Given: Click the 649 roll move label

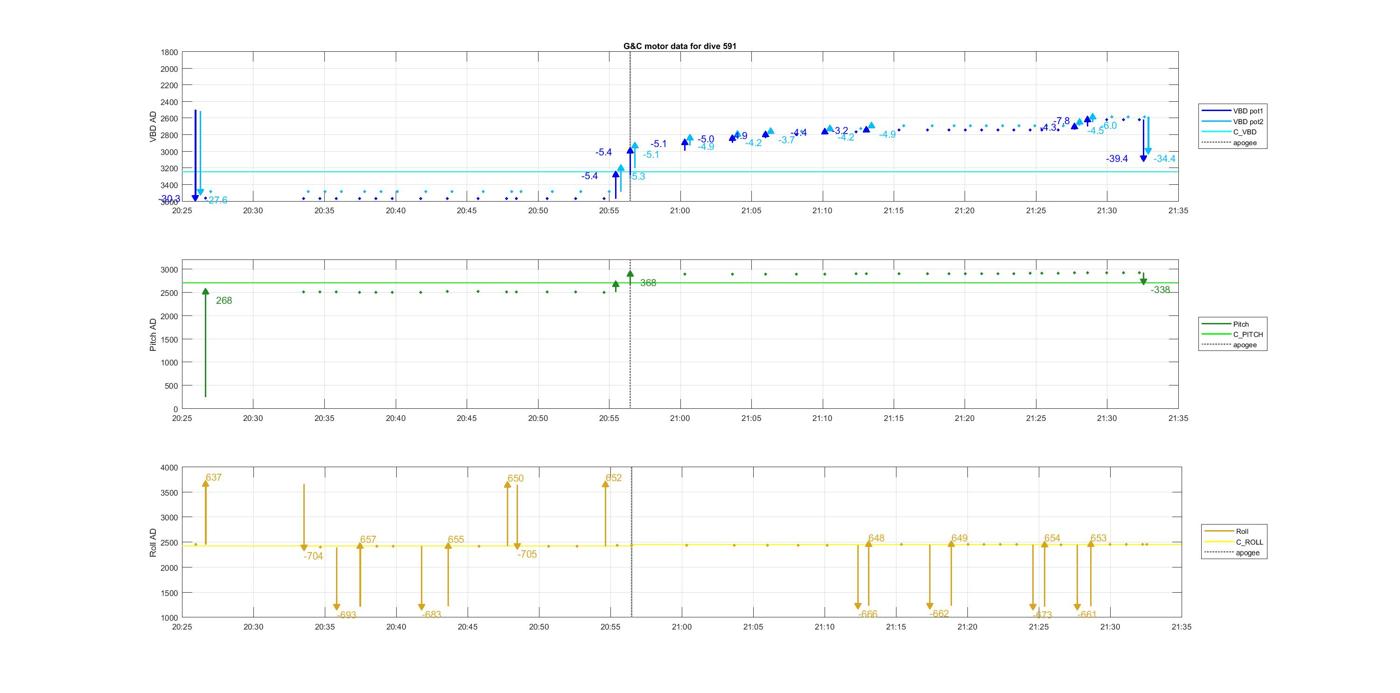Looking at the screenshot, I should pos(959,539).
